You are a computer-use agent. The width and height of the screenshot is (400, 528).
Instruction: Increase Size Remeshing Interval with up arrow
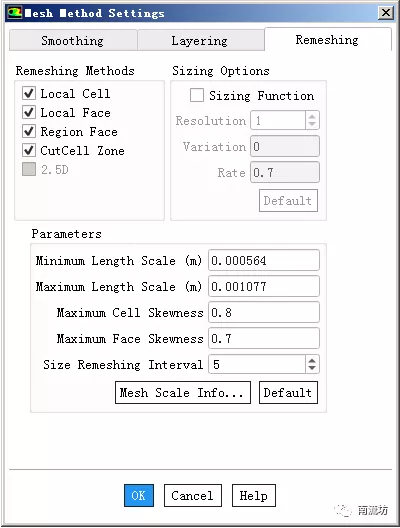point(312,360)
